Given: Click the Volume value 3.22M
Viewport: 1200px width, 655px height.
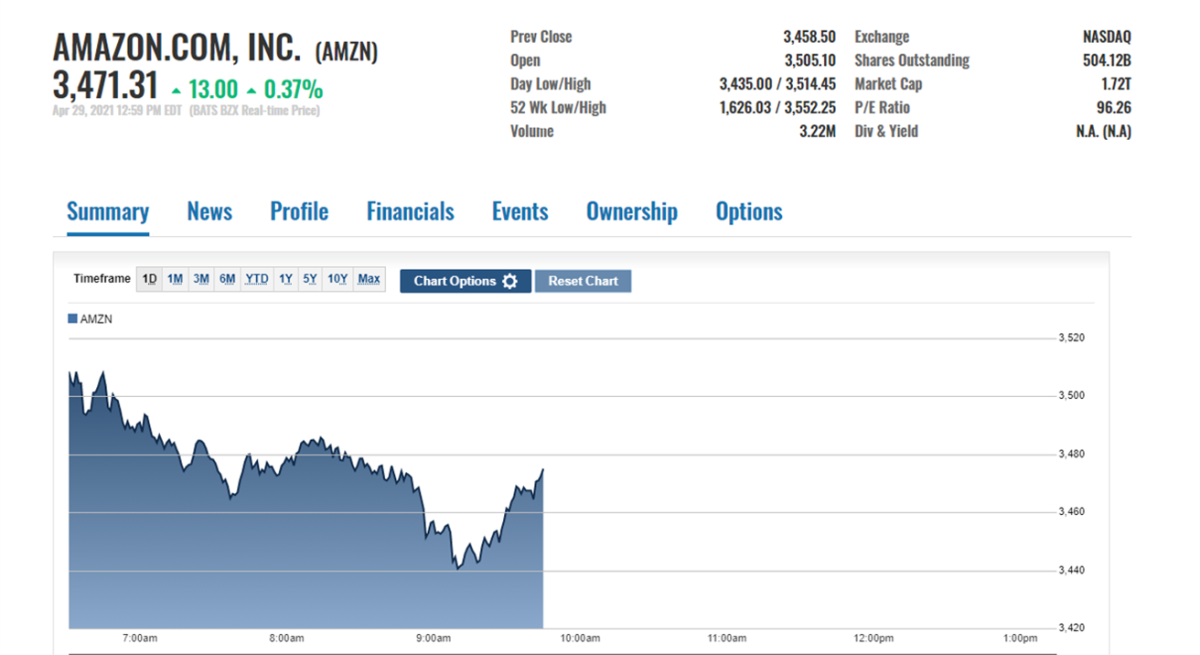Looking at the screenshot, I should [x=817, y=131].
